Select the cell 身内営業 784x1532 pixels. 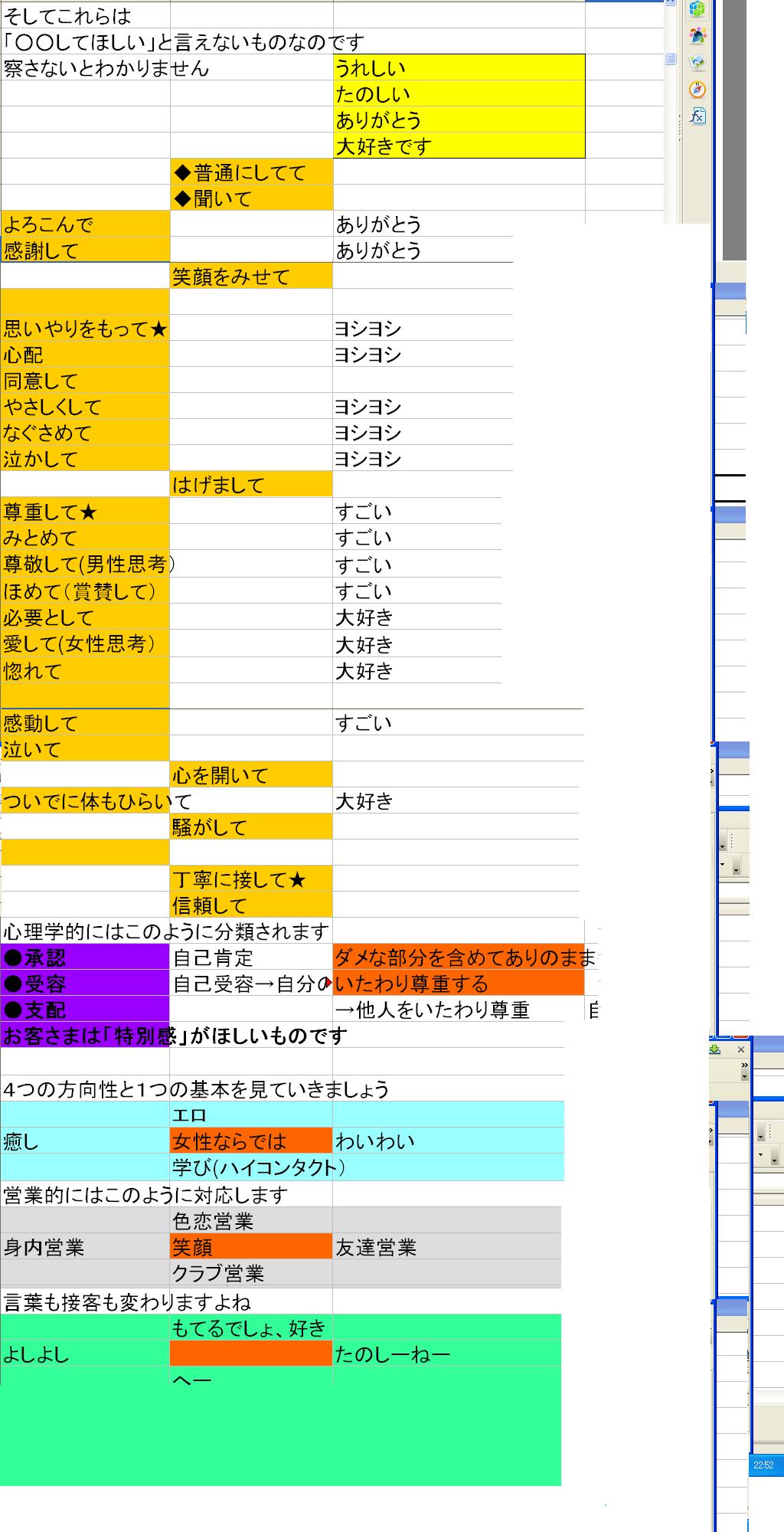pyautogui.click(x=85, y=1246)
